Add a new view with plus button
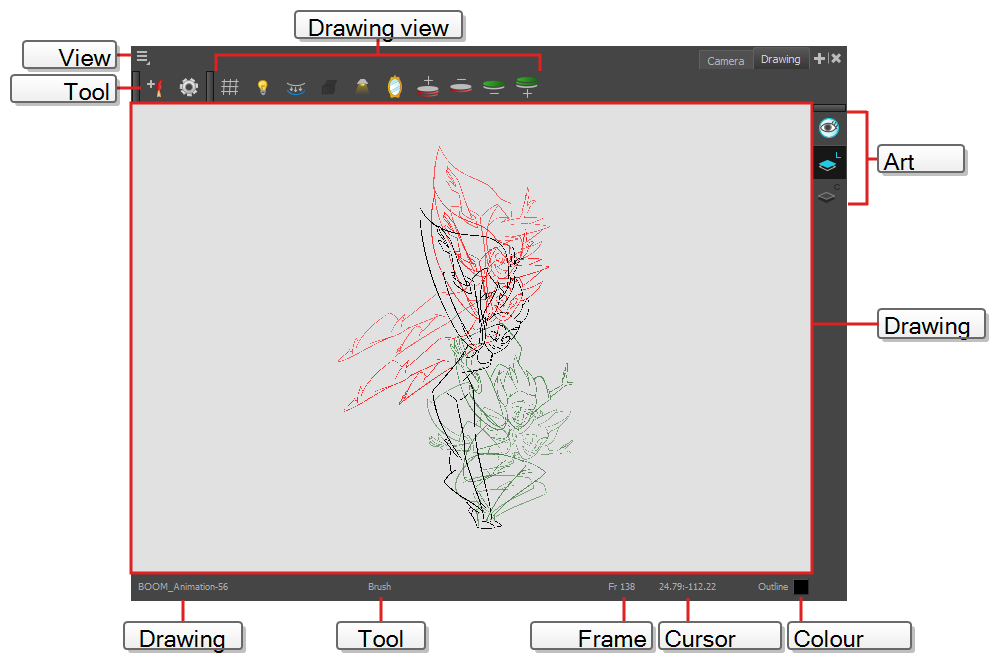 820,59
